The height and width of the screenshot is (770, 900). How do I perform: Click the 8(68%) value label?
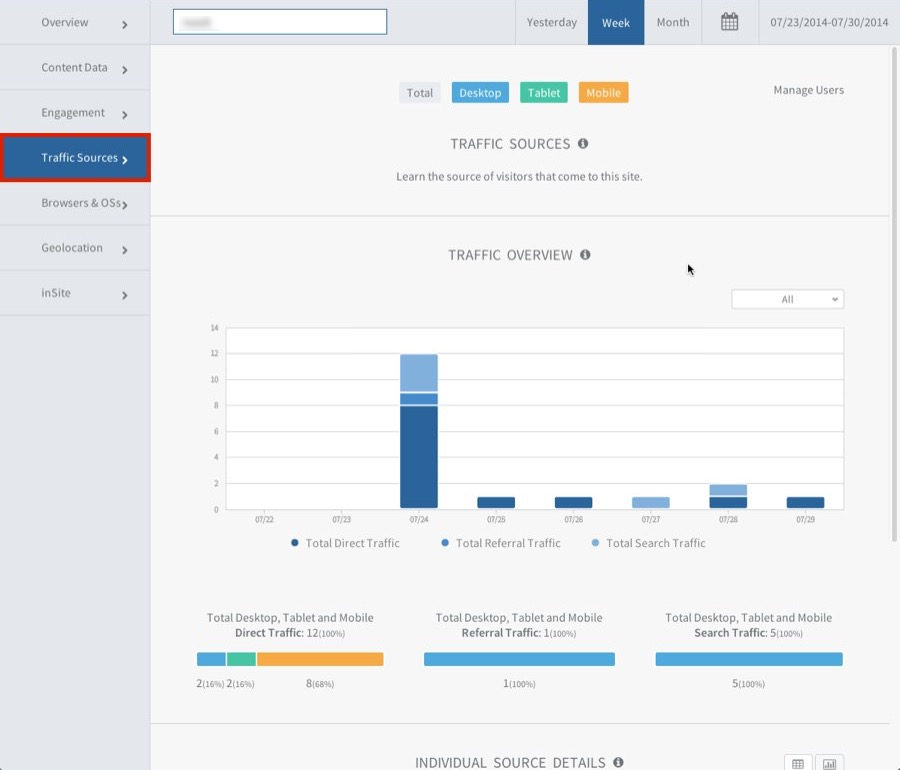(320, 683)
